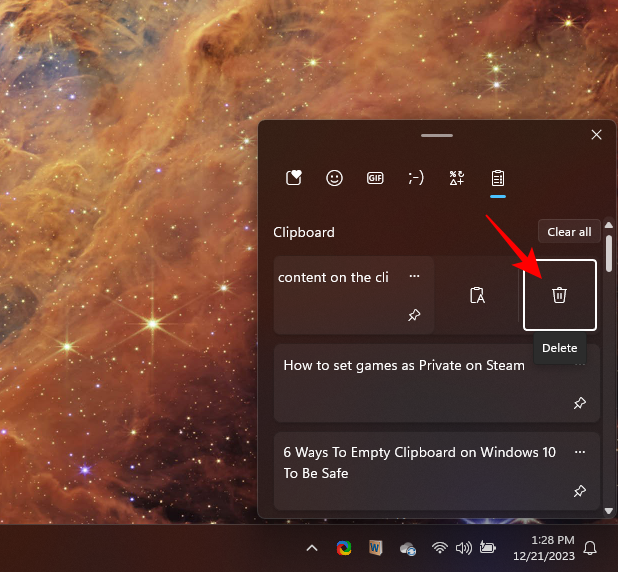Open See more menu for '6 Ways To Empty Clipboard'
The height and width of the screenshot is (572, 618).
(579, 452)
